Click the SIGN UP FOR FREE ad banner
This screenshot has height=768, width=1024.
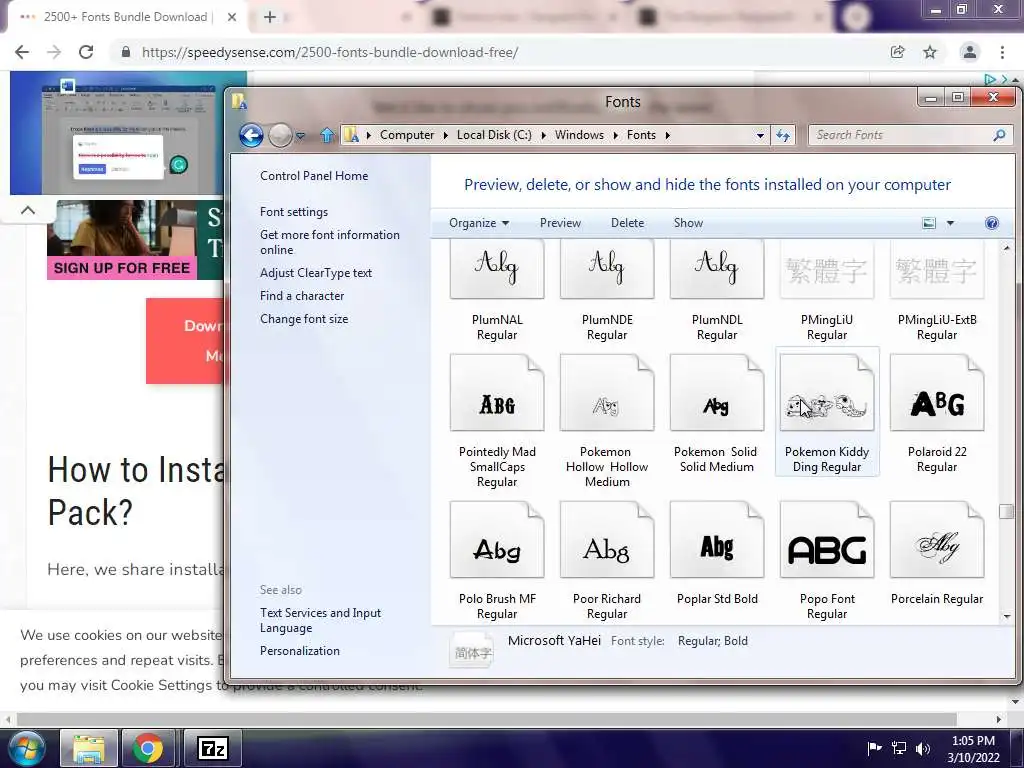tap(121, 268)
